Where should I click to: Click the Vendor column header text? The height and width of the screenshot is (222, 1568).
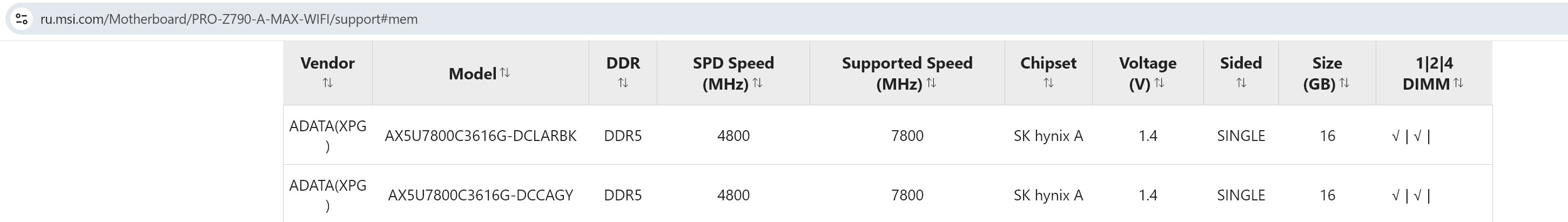pos(327,63)
